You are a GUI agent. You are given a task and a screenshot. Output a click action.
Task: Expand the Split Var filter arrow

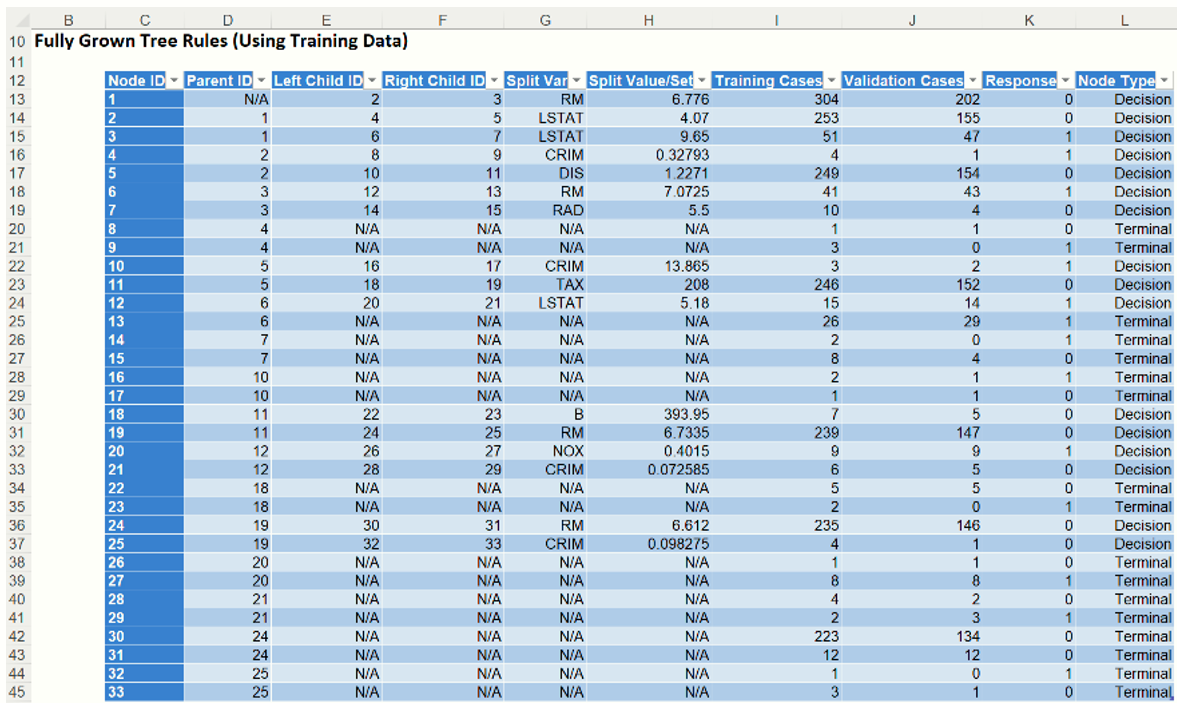pyautogui.click(x=576, y=81)
